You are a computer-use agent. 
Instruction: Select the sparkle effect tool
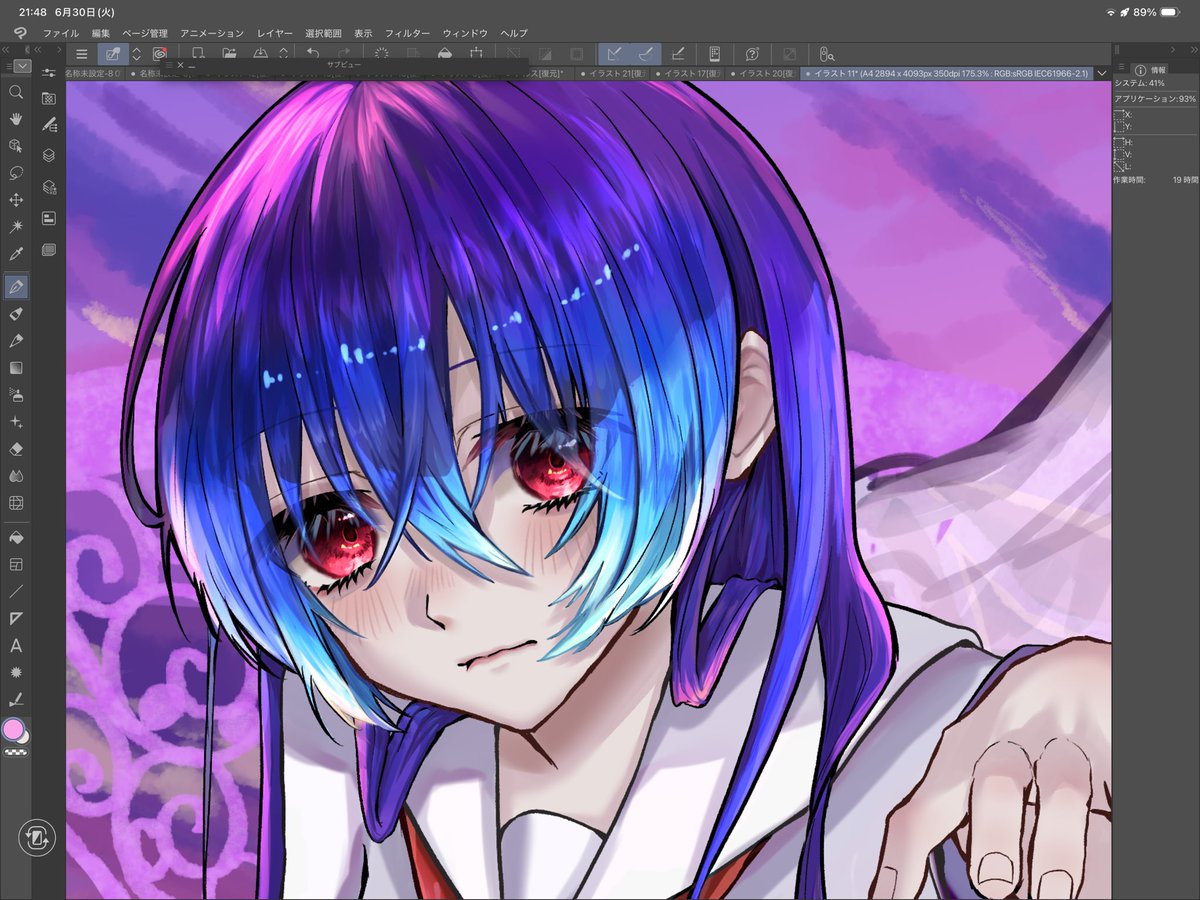pyautogui.click(x=16, y=422)
